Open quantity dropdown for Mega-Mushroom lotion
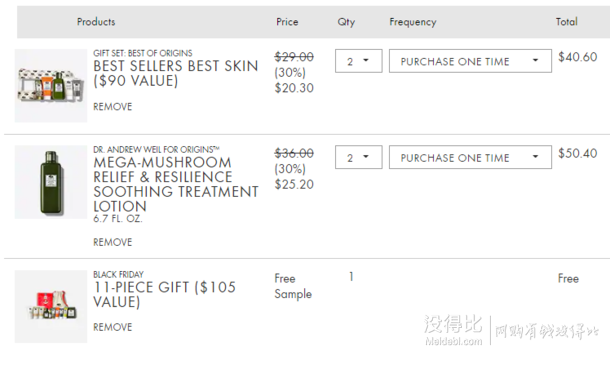 coord(359,157)
